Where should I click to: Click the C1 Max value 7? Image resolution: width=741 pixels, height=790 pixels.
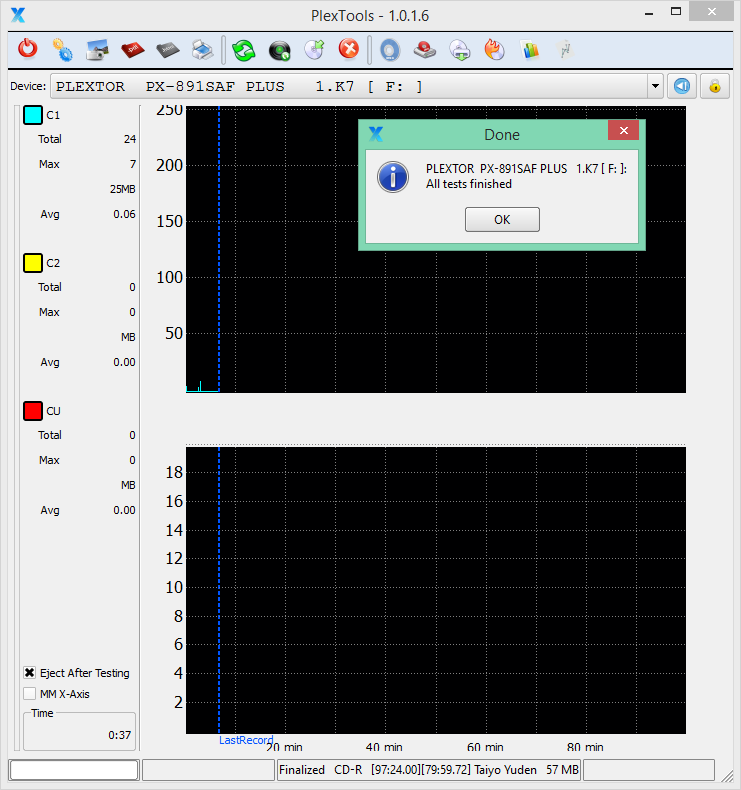coord(133,164)
